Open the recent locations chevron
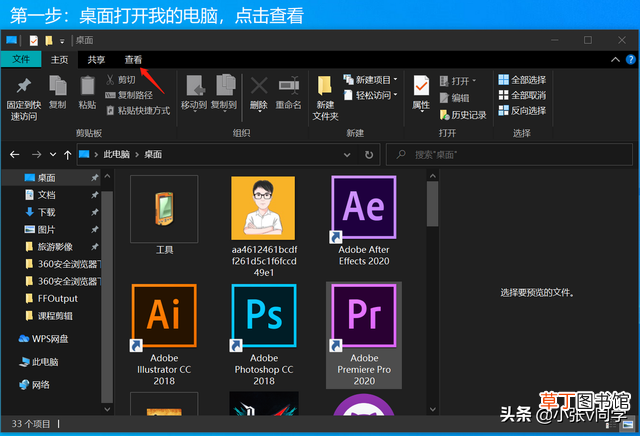 (x=53, y=154)
